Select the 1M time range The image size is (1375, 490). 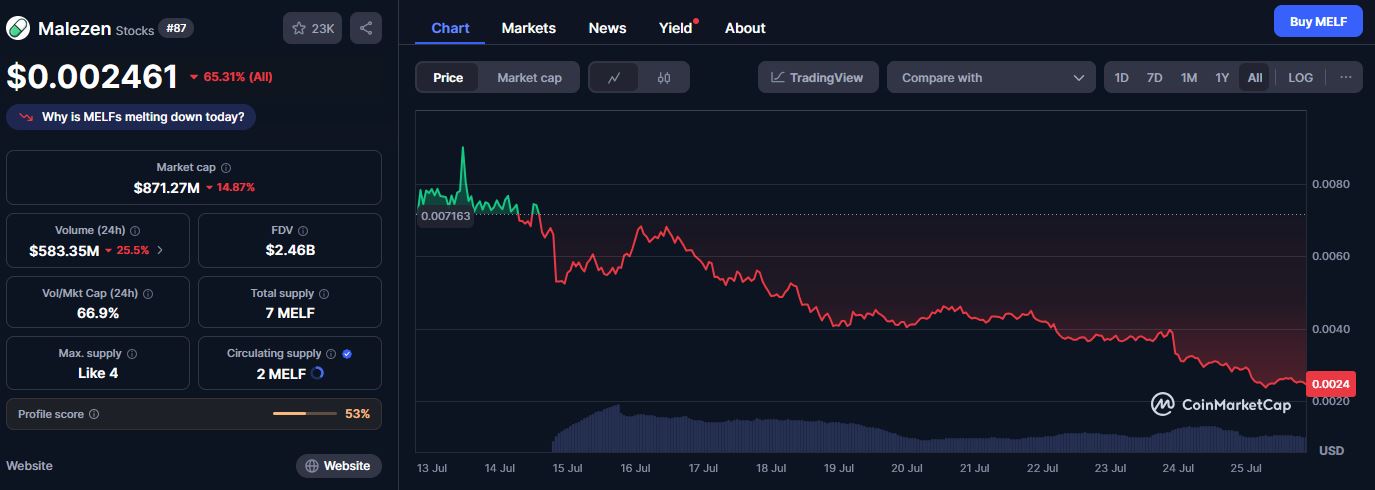pyautogui.click(x=1188, y=77)
